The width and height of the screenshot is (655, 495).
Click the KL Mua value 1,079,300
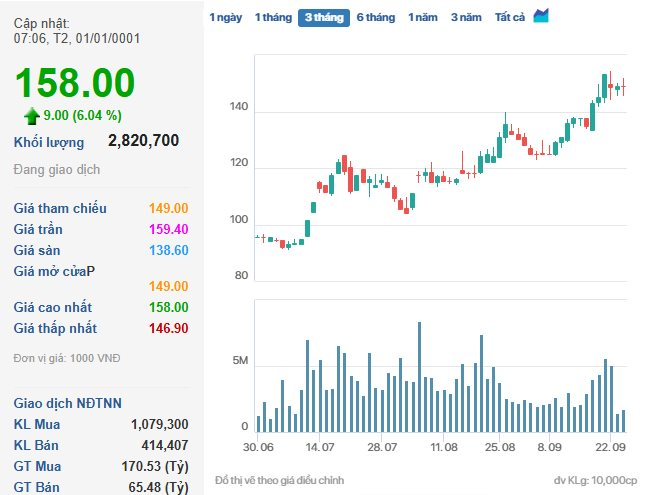coord(159,424)
